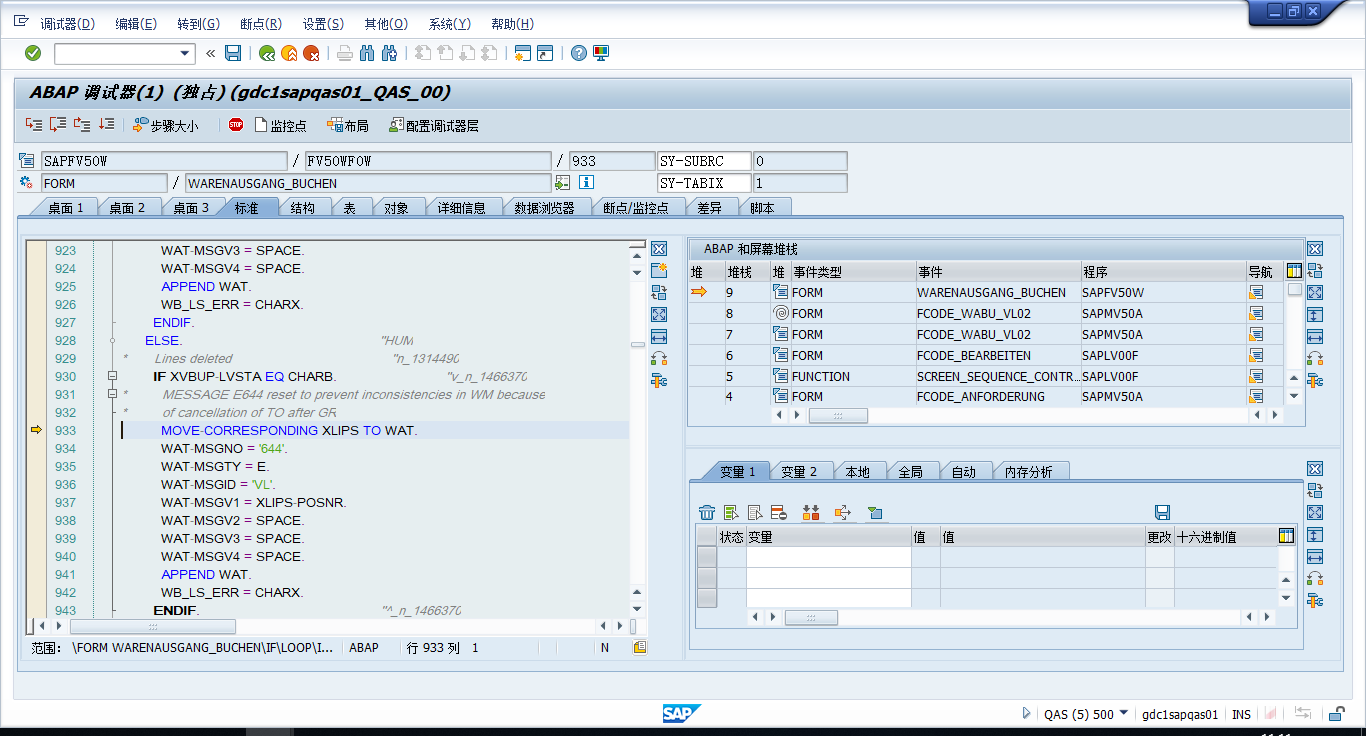This screenshot has height=736, width=1366.
Task: Click the 布局 button
Action: coord(348,126)
